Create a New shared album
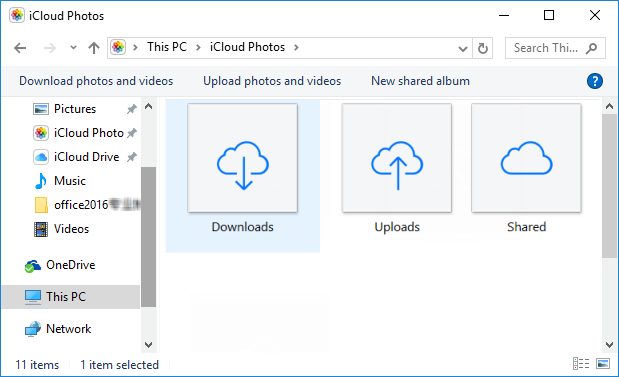Screen dimensions: 619x377 tap(420, 81)
